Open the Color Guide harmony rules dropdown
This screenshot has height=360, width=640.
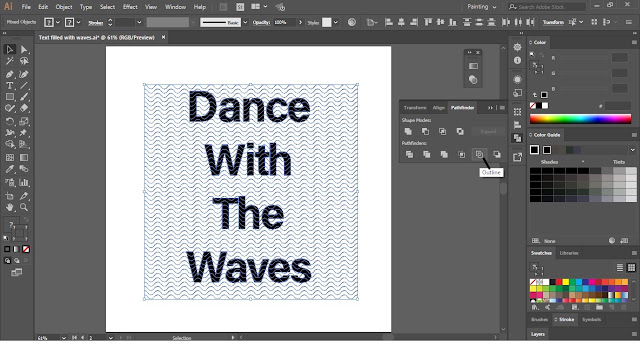pyautogui.click(x=633, y=150)
